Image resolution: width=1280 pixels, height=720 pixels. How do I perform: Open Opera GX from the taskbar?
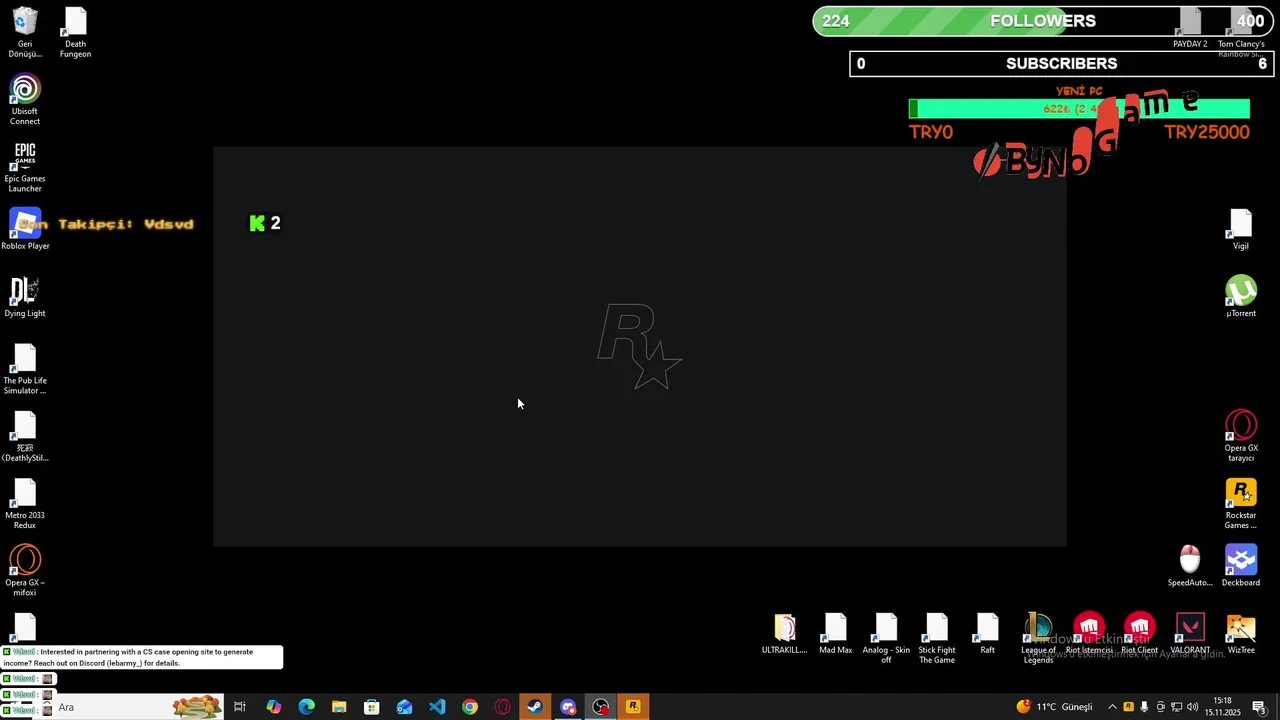point(503,707)
